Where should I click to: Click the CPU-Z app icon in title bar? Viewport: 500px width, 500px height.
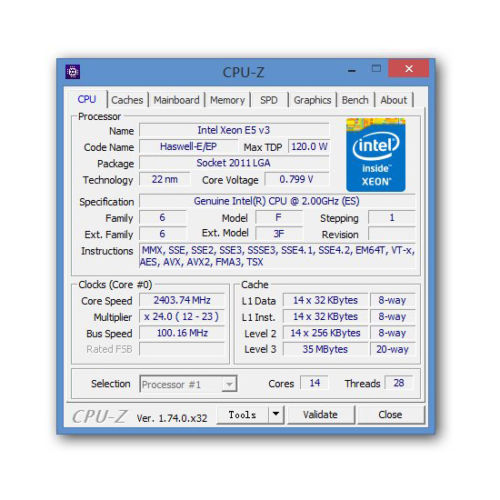73,72
